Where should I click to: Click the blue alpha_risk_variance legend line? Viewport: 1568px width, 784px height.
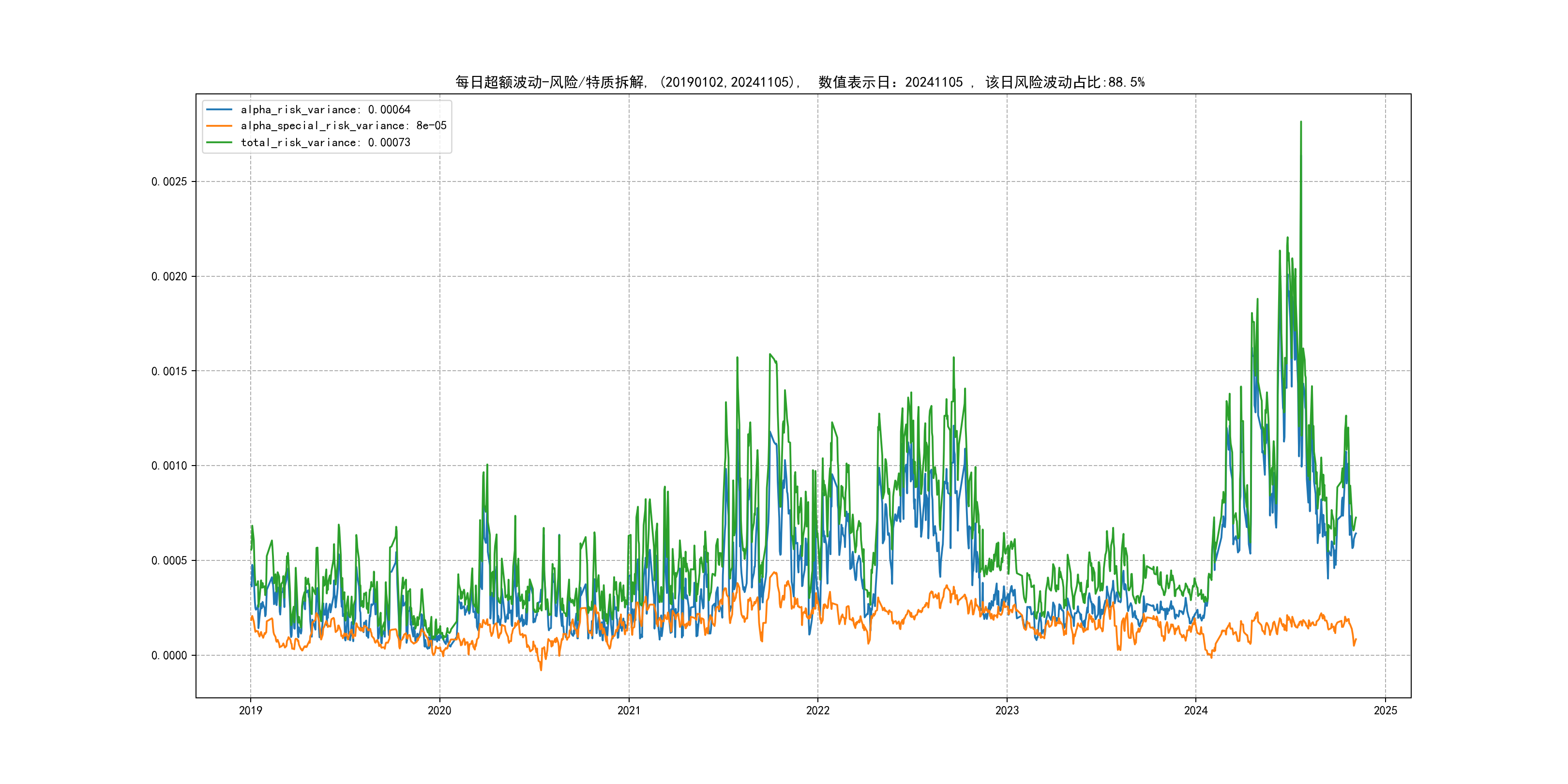click(x=219, y=109)
